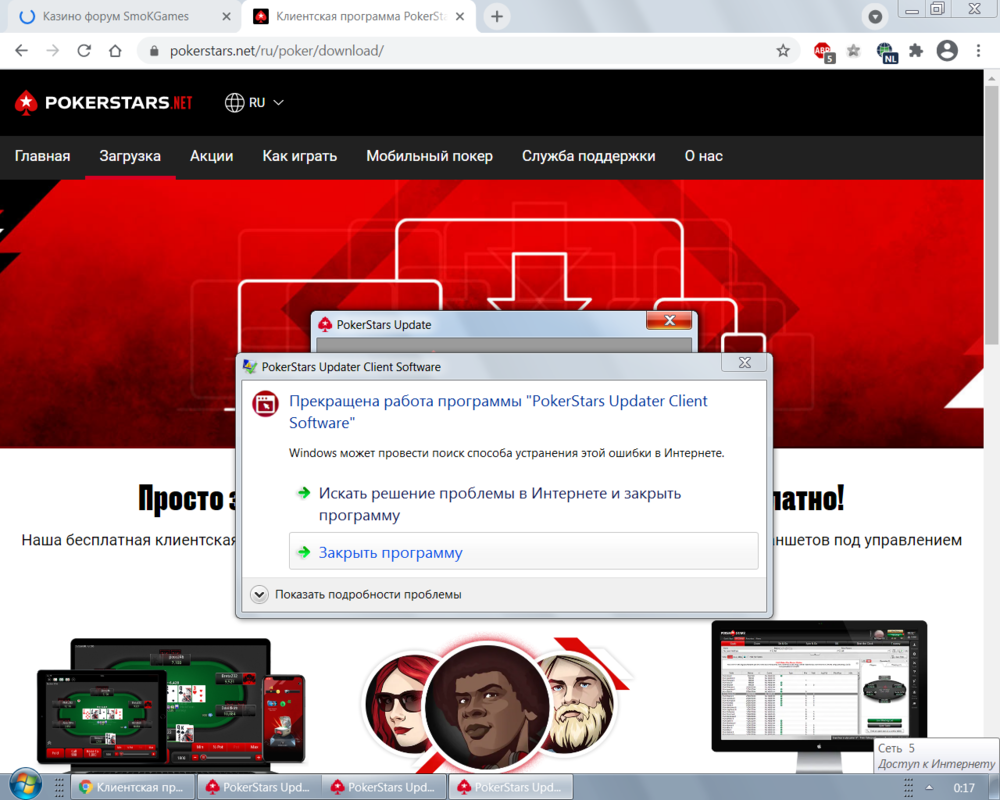Open the Как играть menu item

pos(300,156)
